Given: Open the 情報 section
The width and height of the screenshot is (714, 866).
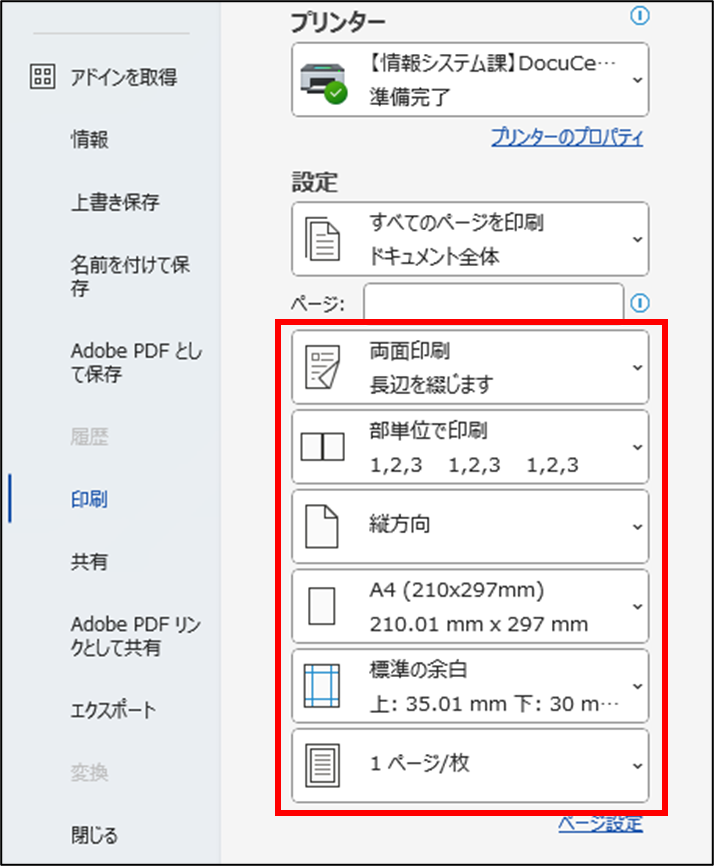Looking at the screenshot, I should pos(89,139).
